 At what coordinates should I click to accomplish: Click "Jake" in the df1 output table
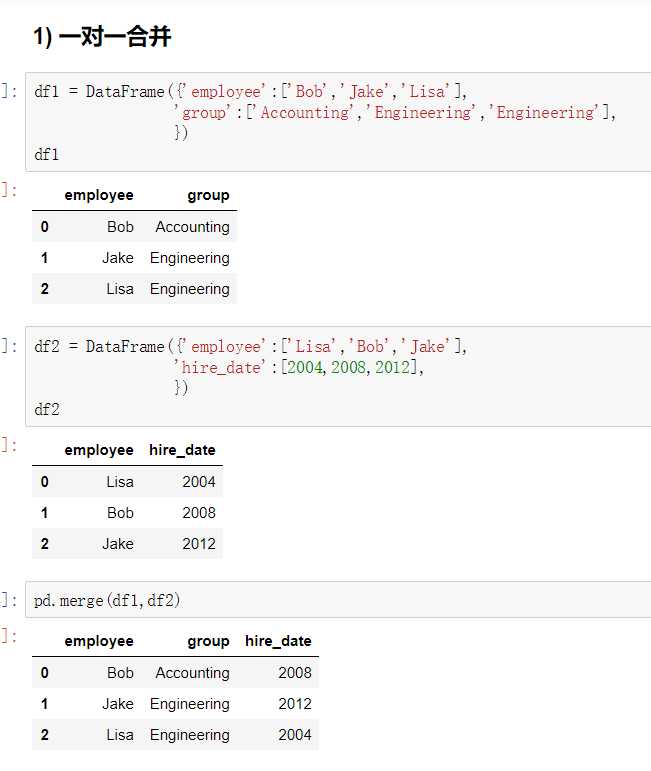(117, 258)
